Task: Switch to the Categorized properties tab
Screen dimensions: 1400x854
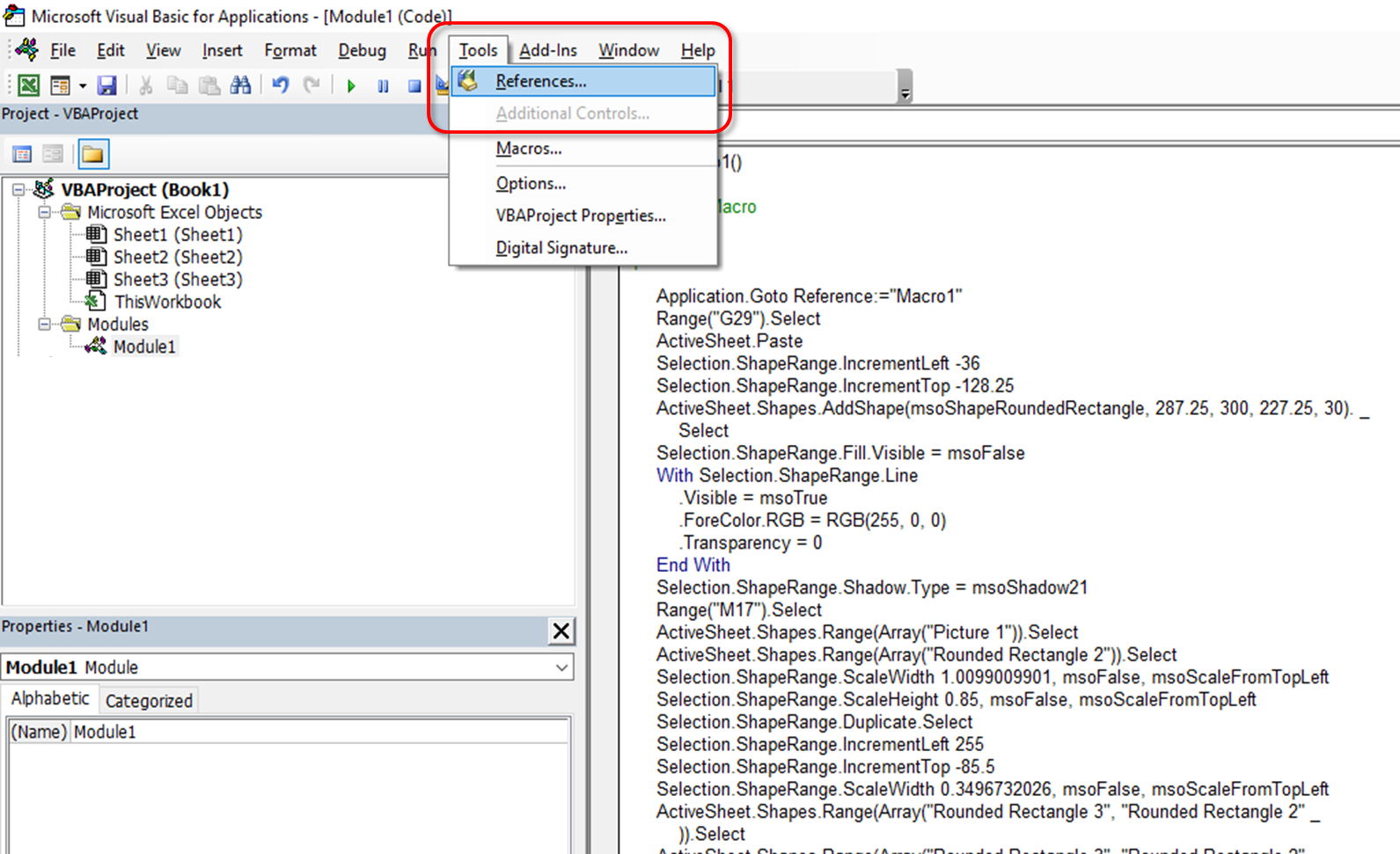Action: coord(149,701)
